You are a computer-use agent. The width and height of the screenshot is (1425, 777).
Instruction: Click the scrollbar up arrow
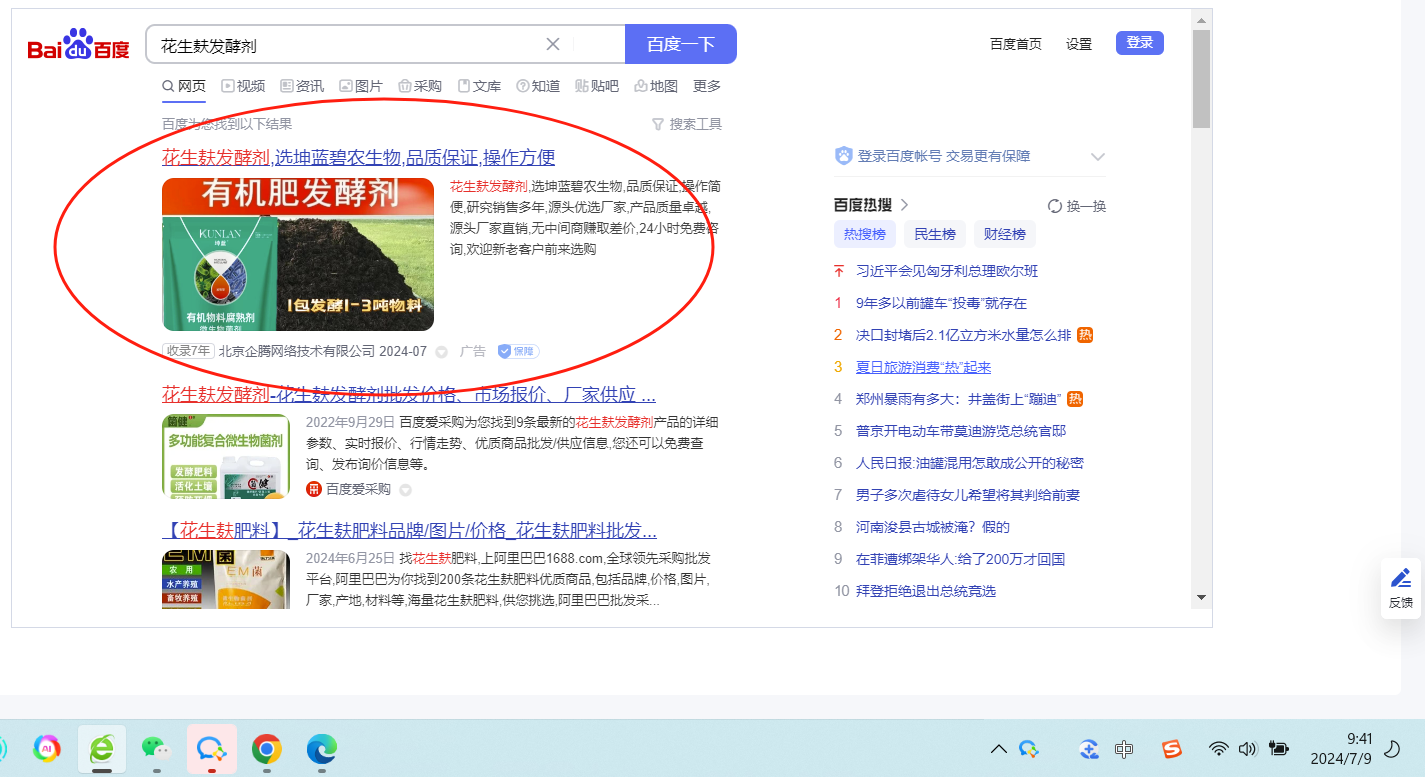click(1201, 18)
